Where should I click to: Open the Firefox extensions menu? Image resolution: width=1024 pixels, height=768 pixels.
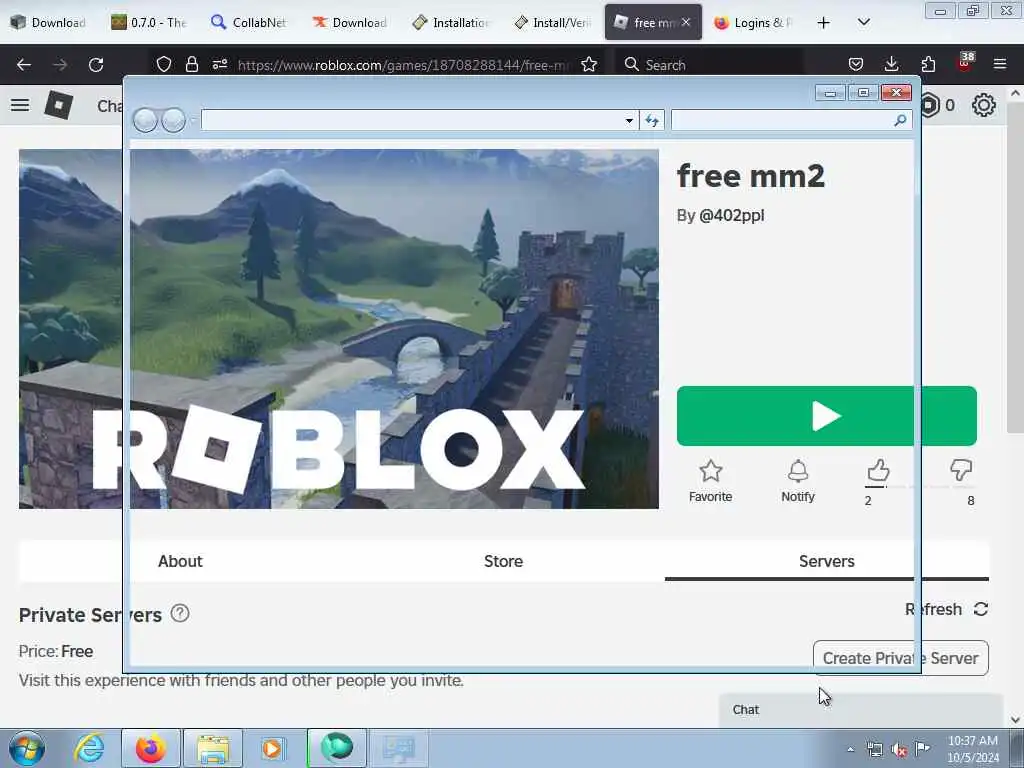tap(928, 64)
